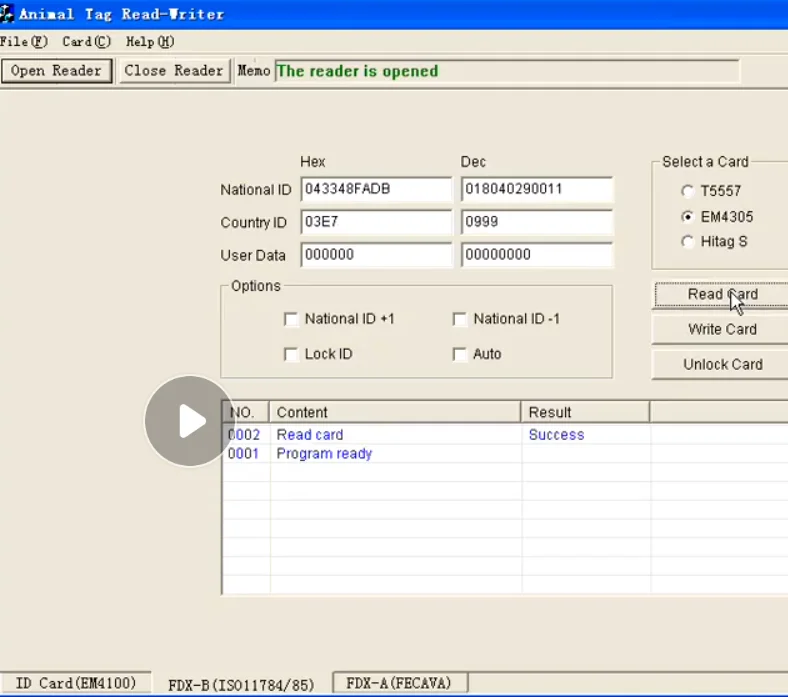The image size is (788, 697).
Task: Enable the National ID +1 checkbox
Action: pos(291,319)
